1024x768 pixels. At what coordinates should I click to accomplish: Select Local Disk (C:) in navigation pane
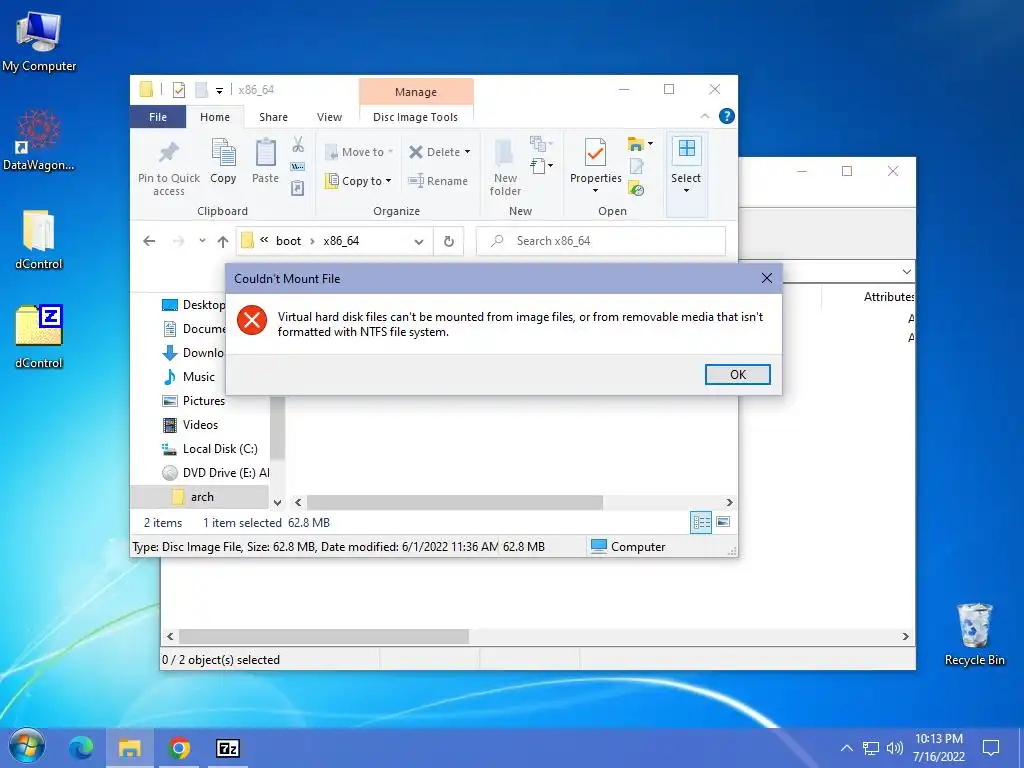pos(220,449)
